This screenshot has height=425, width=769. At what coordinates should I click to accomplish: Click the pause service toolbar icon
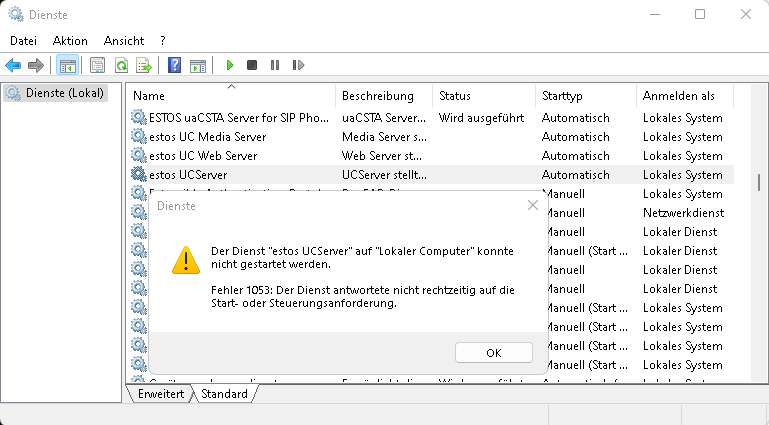coord(275,66)
